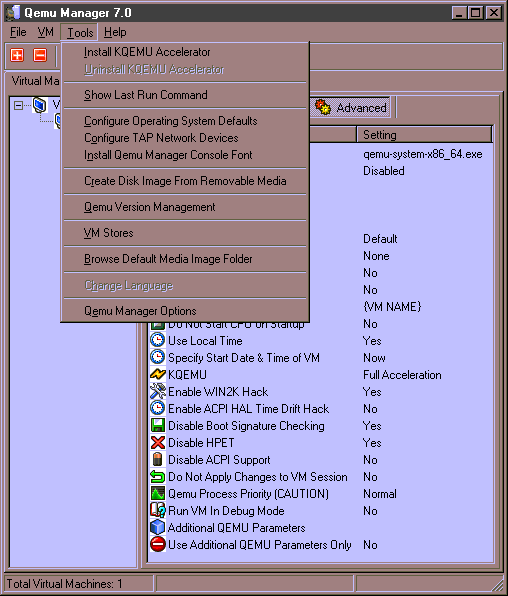Screen dimensions: 508x596
Task: Click the Qemu Manager title bar icon
Action: pos(13,13)
